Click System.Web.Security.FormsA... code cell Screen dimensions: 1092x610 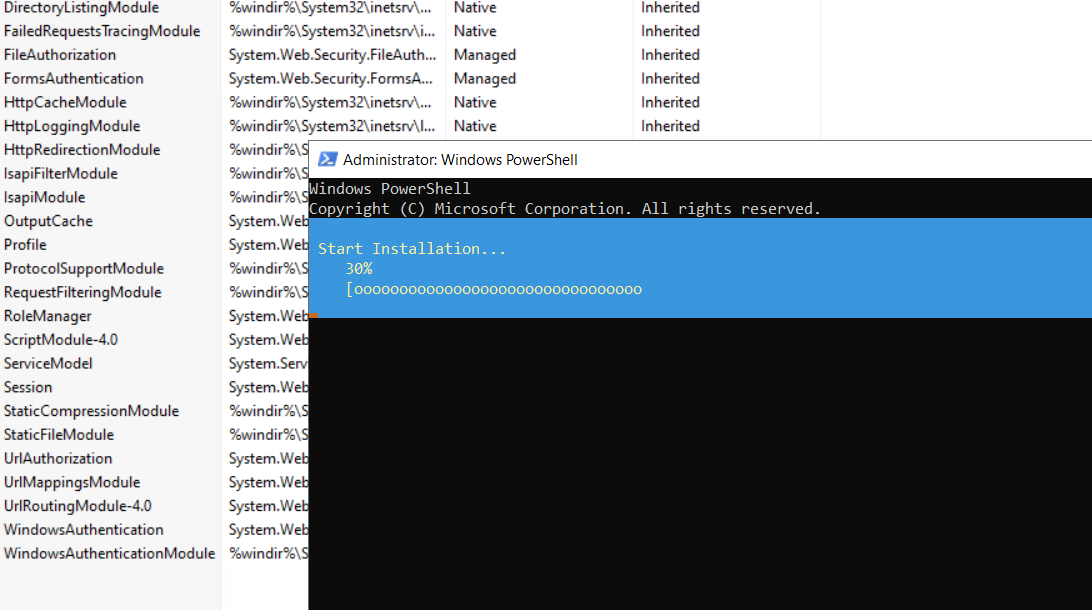(x=331, y=79)
